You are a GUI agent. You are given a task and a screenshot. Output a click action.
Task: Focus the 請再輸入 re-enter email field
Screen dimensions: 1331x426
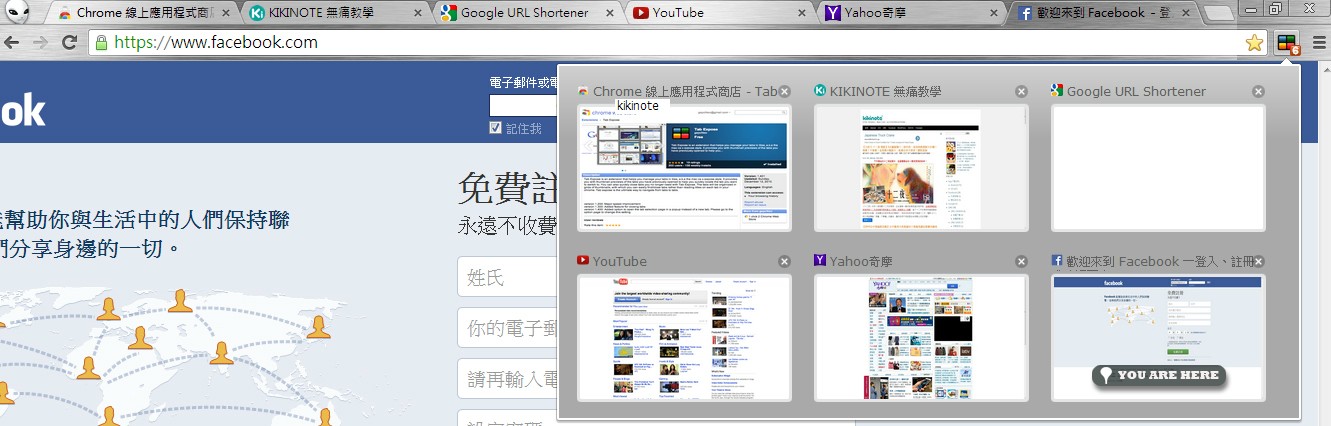click(507, 379)
